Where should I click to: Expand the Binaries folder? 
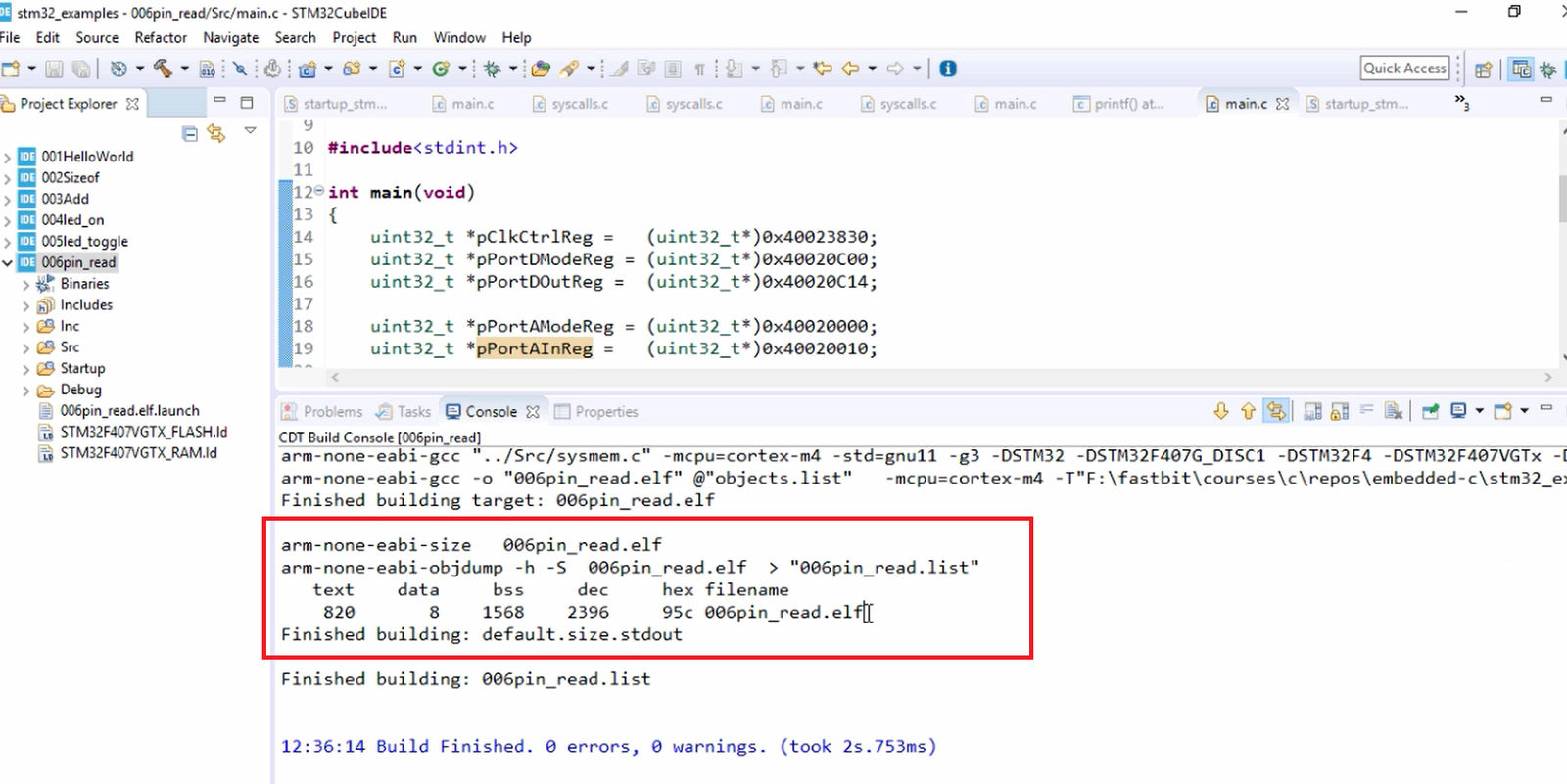[x=26, y=284]
